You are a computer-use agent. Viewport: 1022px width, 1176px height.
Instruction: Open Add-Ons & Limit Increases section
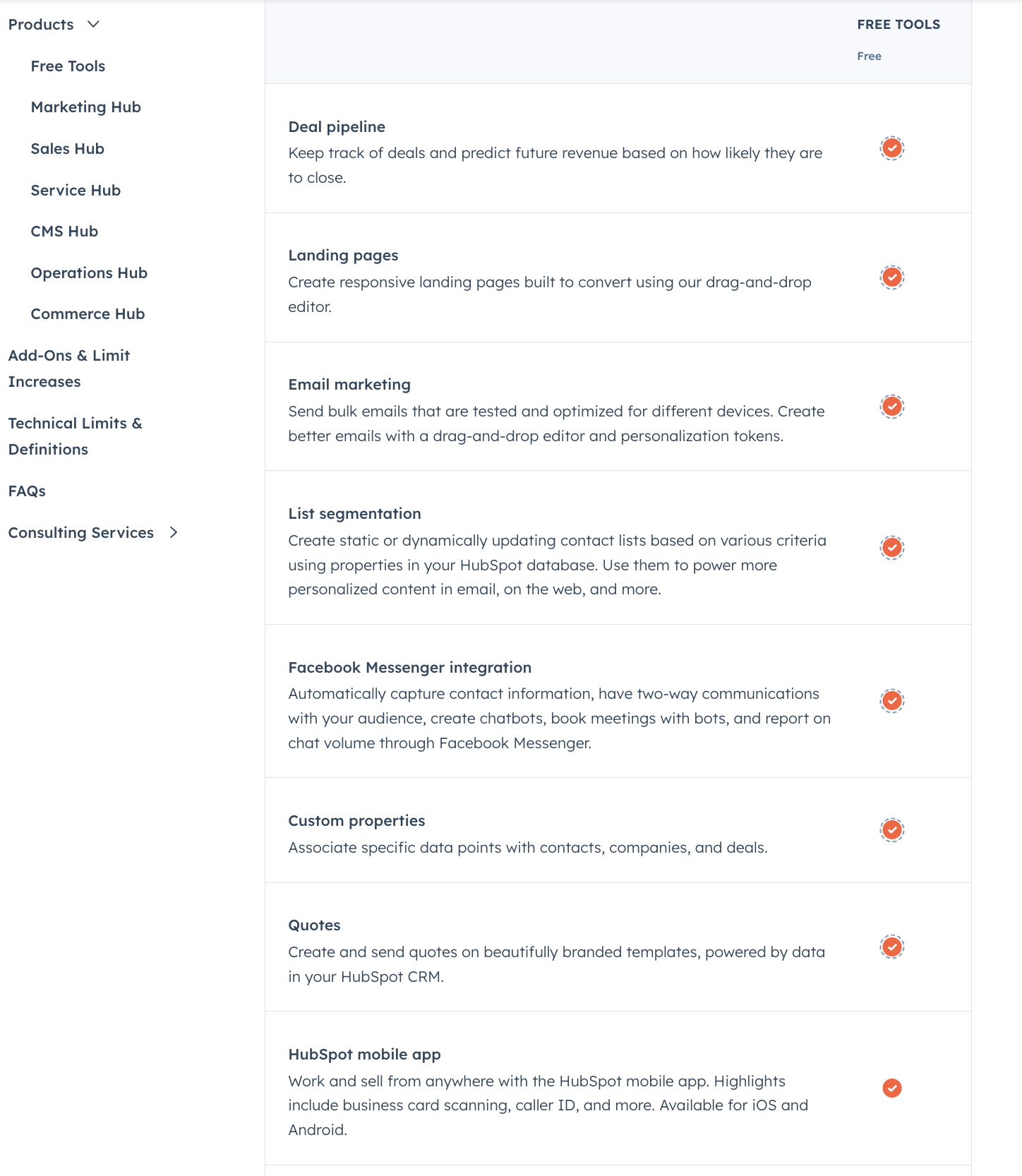coord(69,368)
